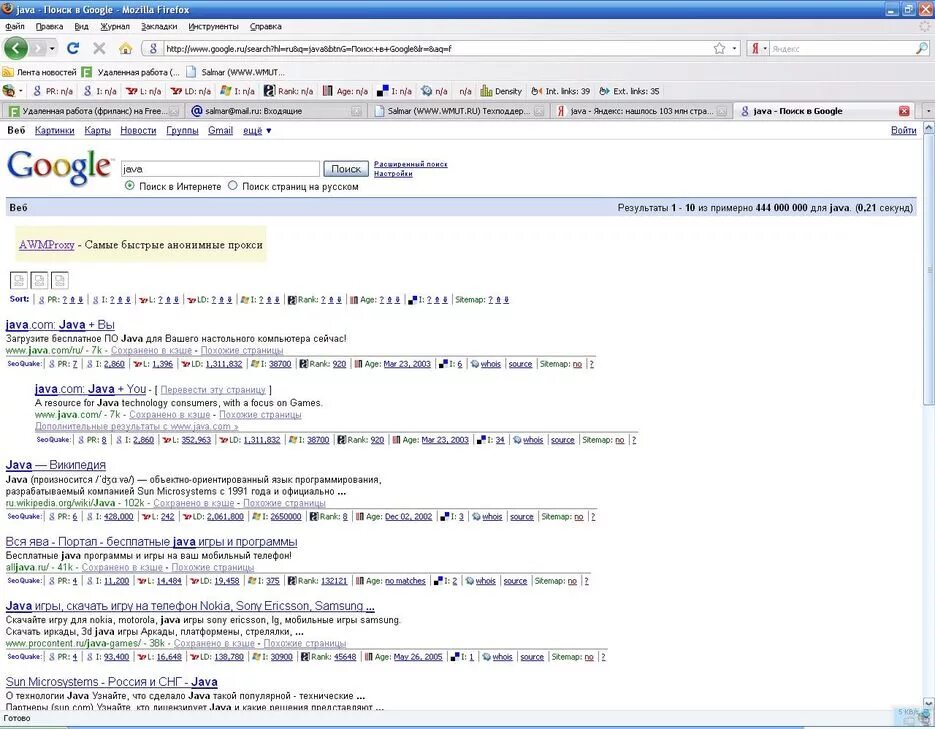This screenshot has width=935, height=729.
Task: Open the AWMProxy ad link
Action: [47, 244]
